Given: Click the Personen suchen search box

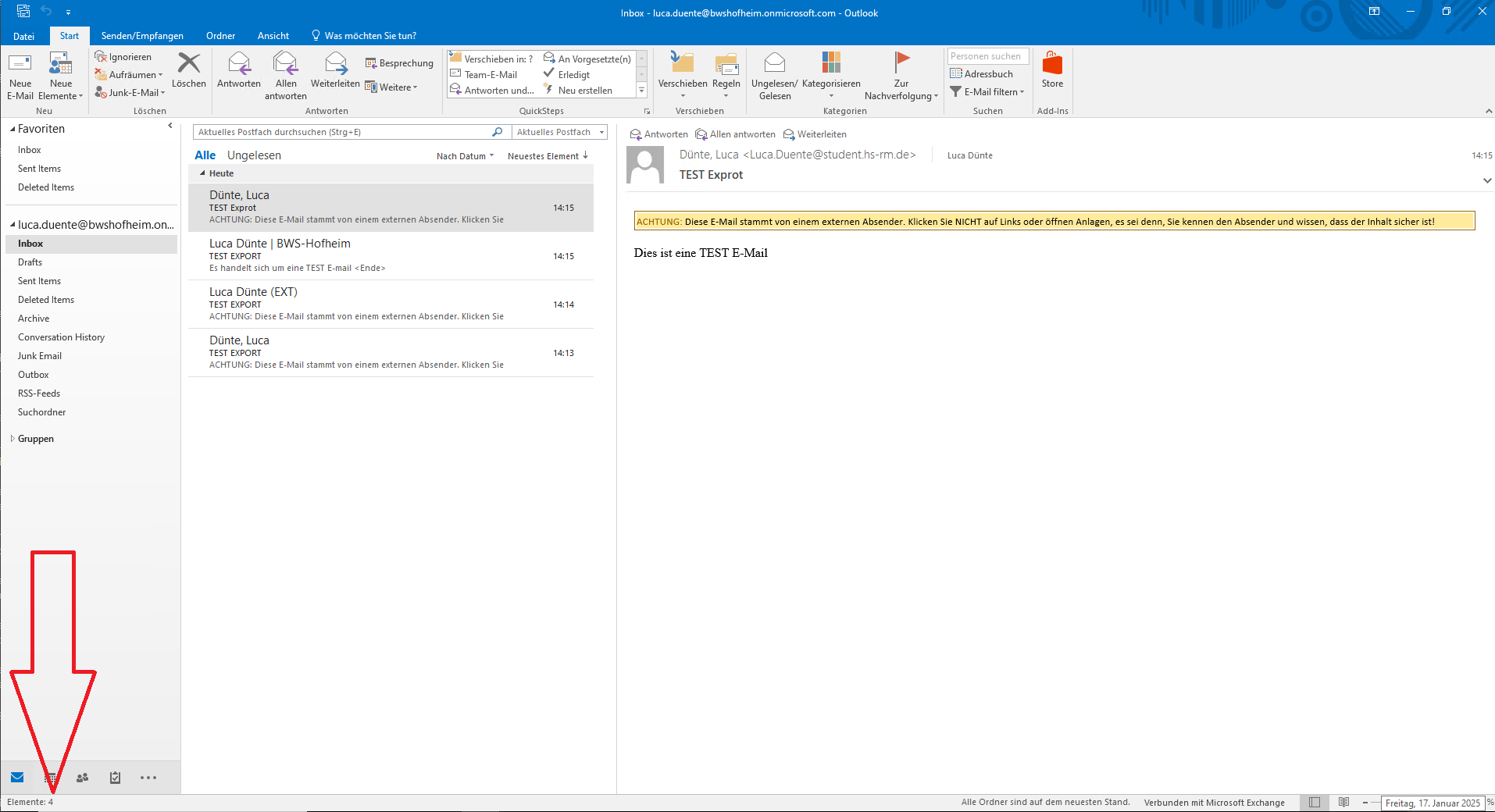Looking at the screenshot, I should (x=988, y=56).
